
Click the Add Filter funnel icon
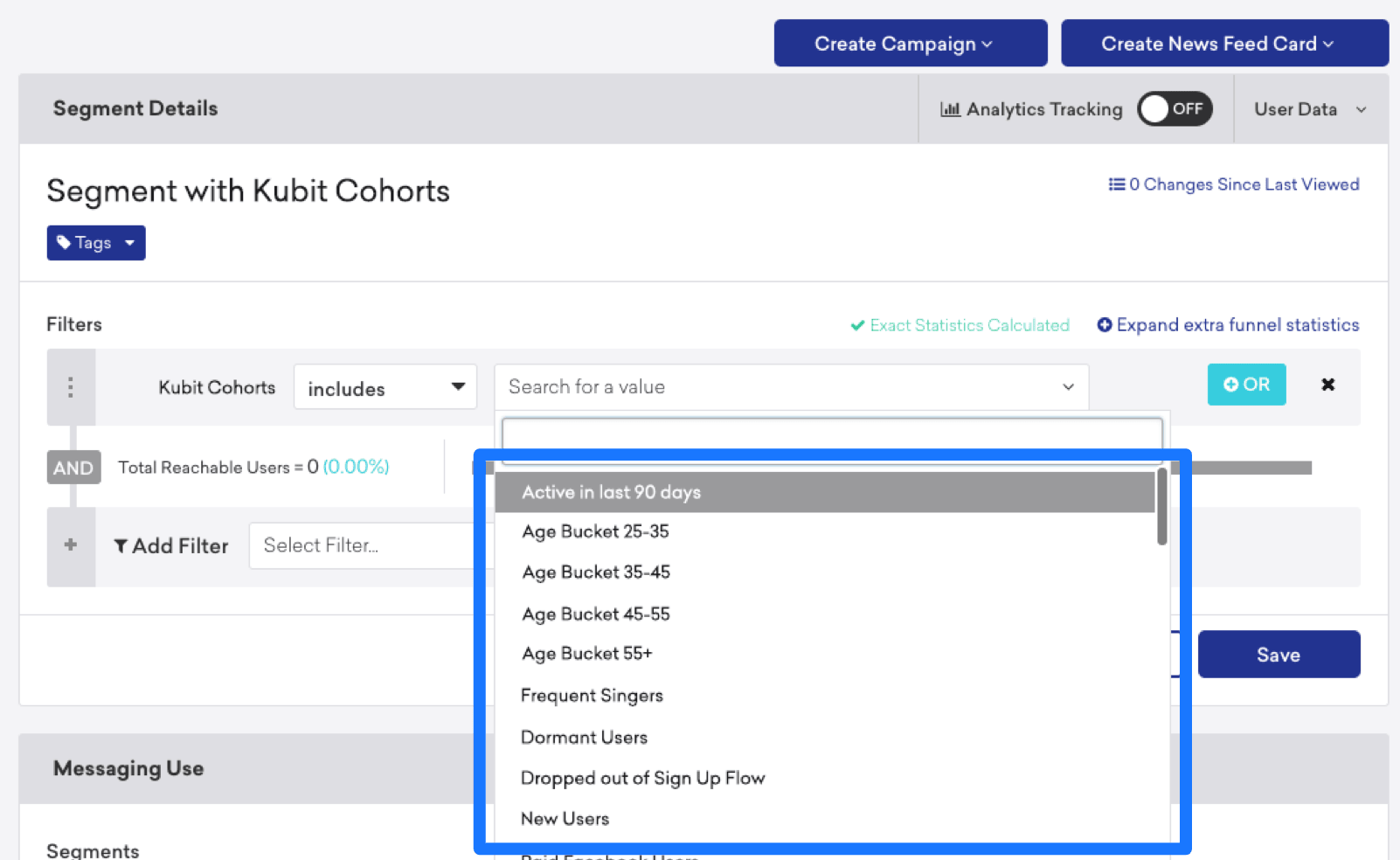coord(121,546)
